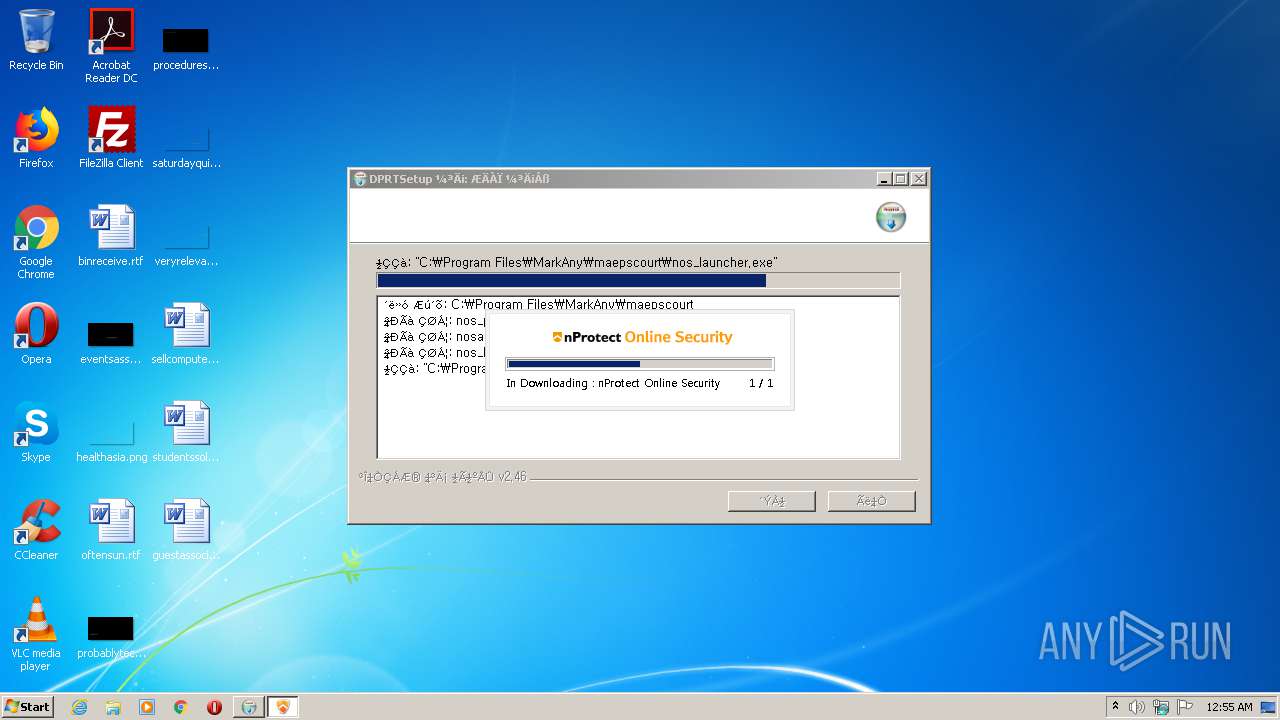Open CCleaner desktop shortcut
Image resolution: width=1280 pixels, height=720 pixels.
coord(36,530)
